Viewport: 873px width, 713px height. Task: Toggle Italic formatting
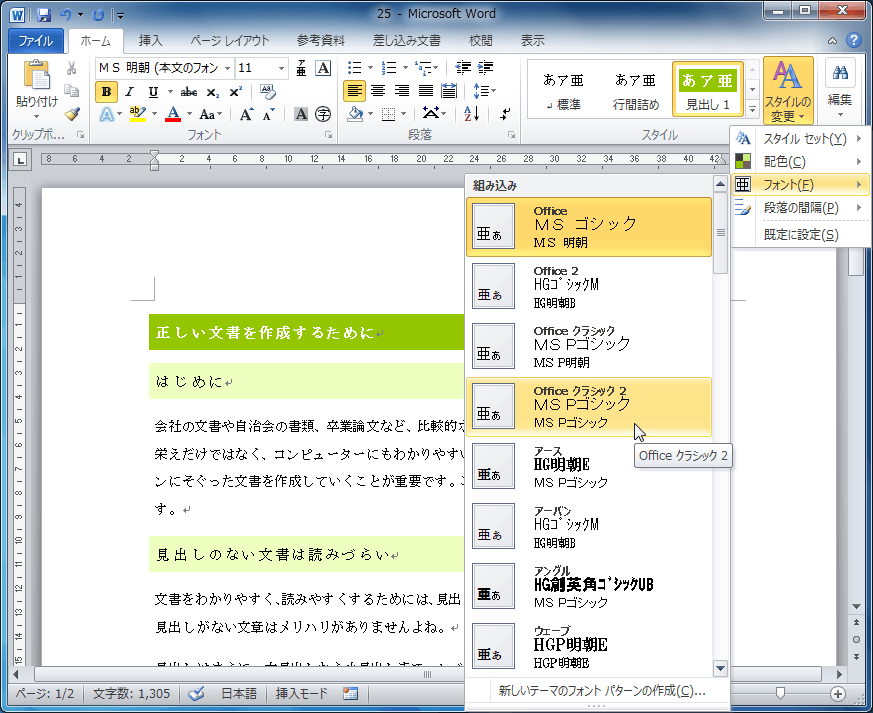coord(130,92)
